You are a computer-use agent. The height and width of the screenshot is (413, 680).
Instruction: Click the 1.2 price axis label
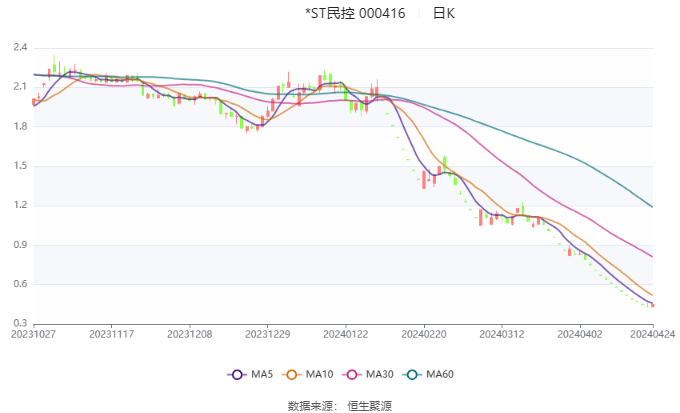point(20,205)
